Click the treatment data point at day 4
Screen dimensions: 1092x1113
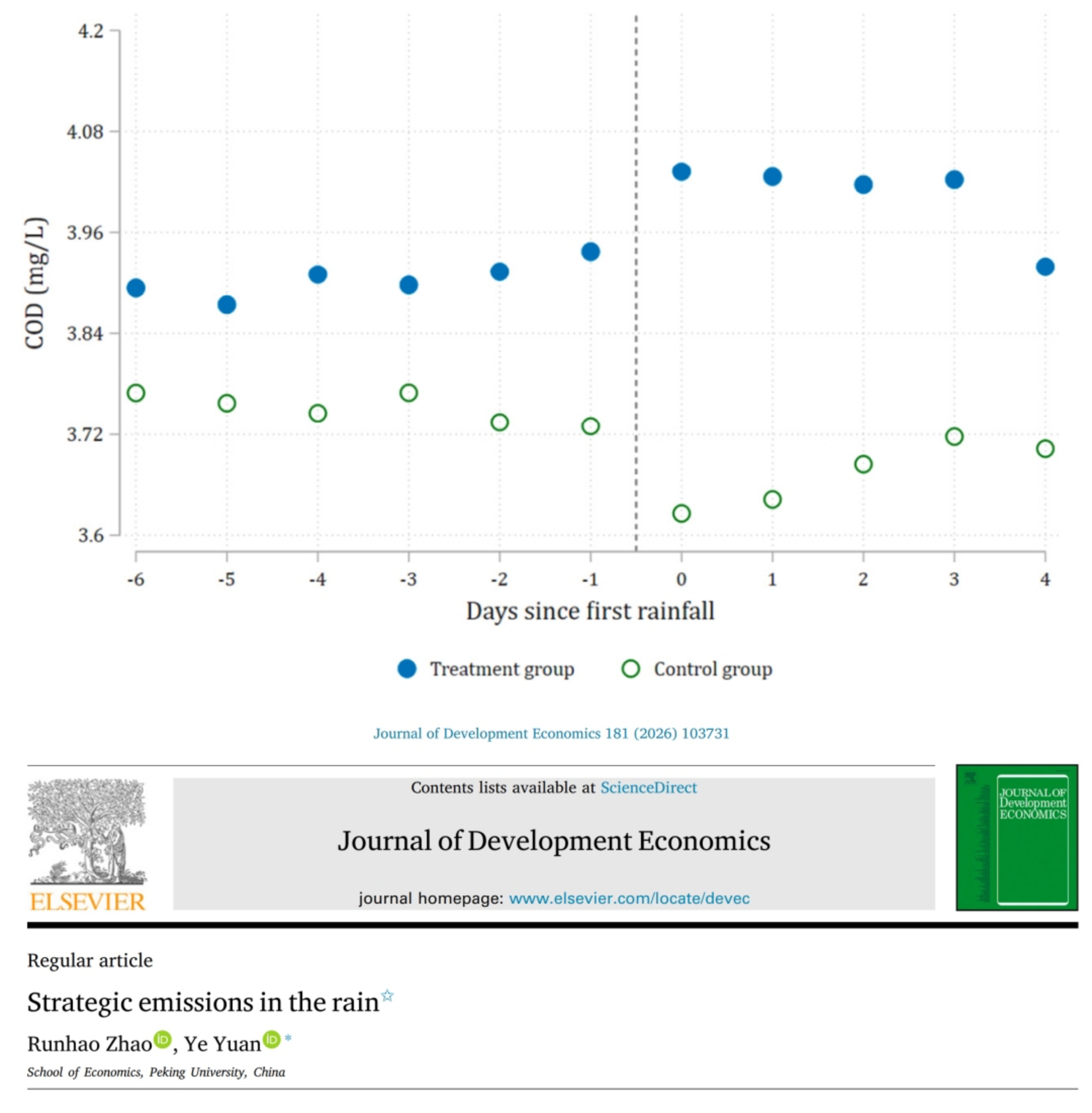tap(1045, 267)
